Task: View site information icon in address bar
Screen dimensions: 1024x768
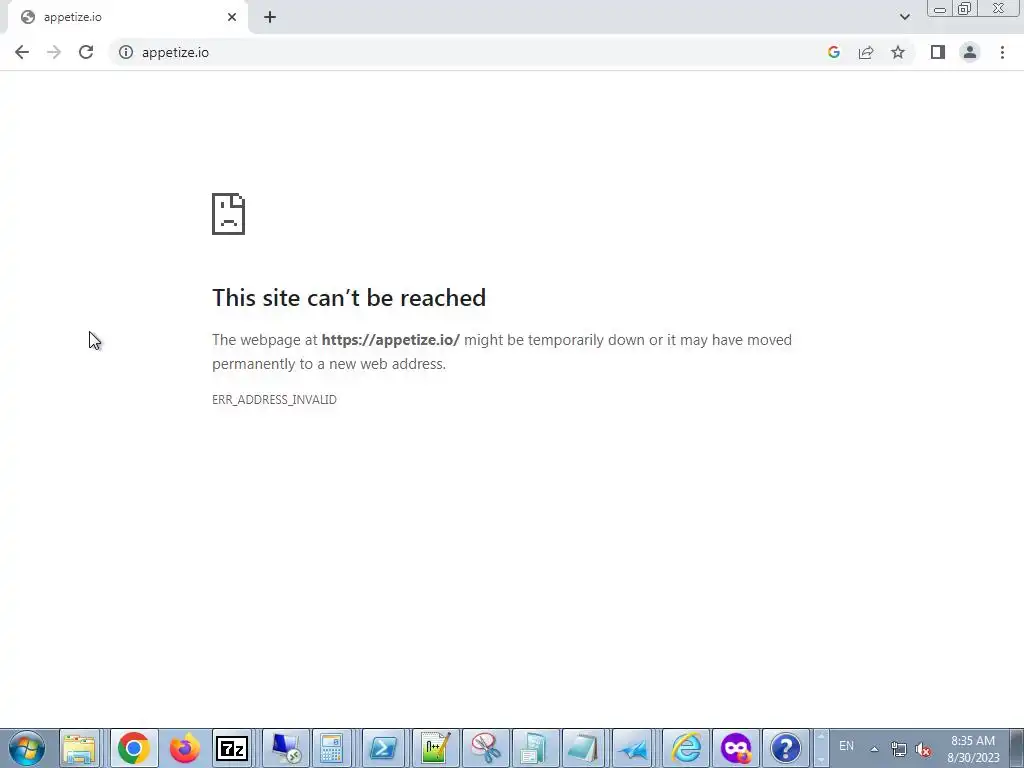Action: (x=125, y=52)
